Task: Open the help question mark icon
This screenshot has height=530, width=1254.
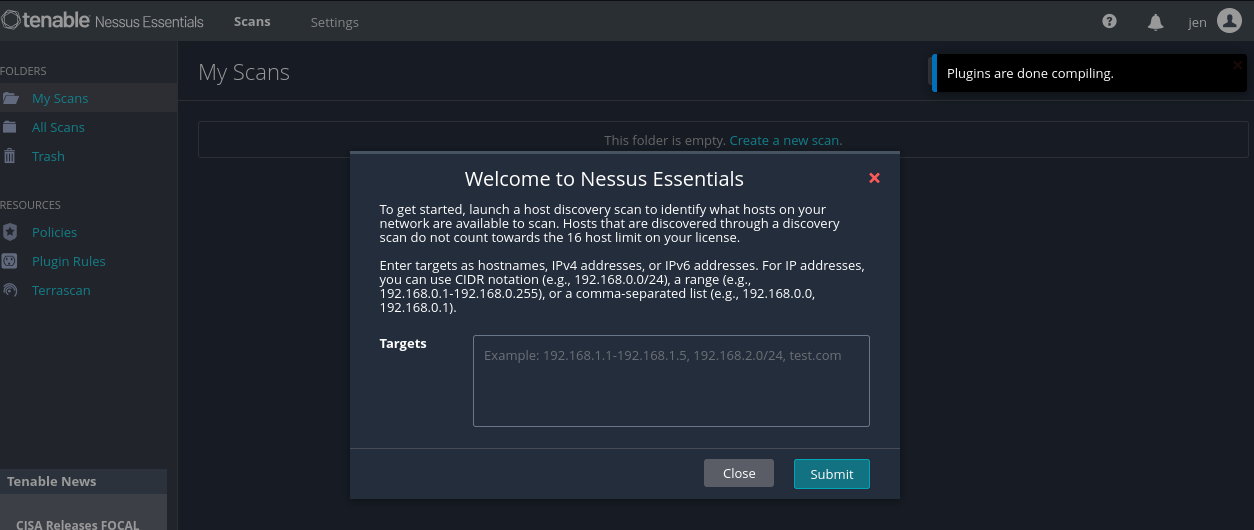Action: point(1109,21)
